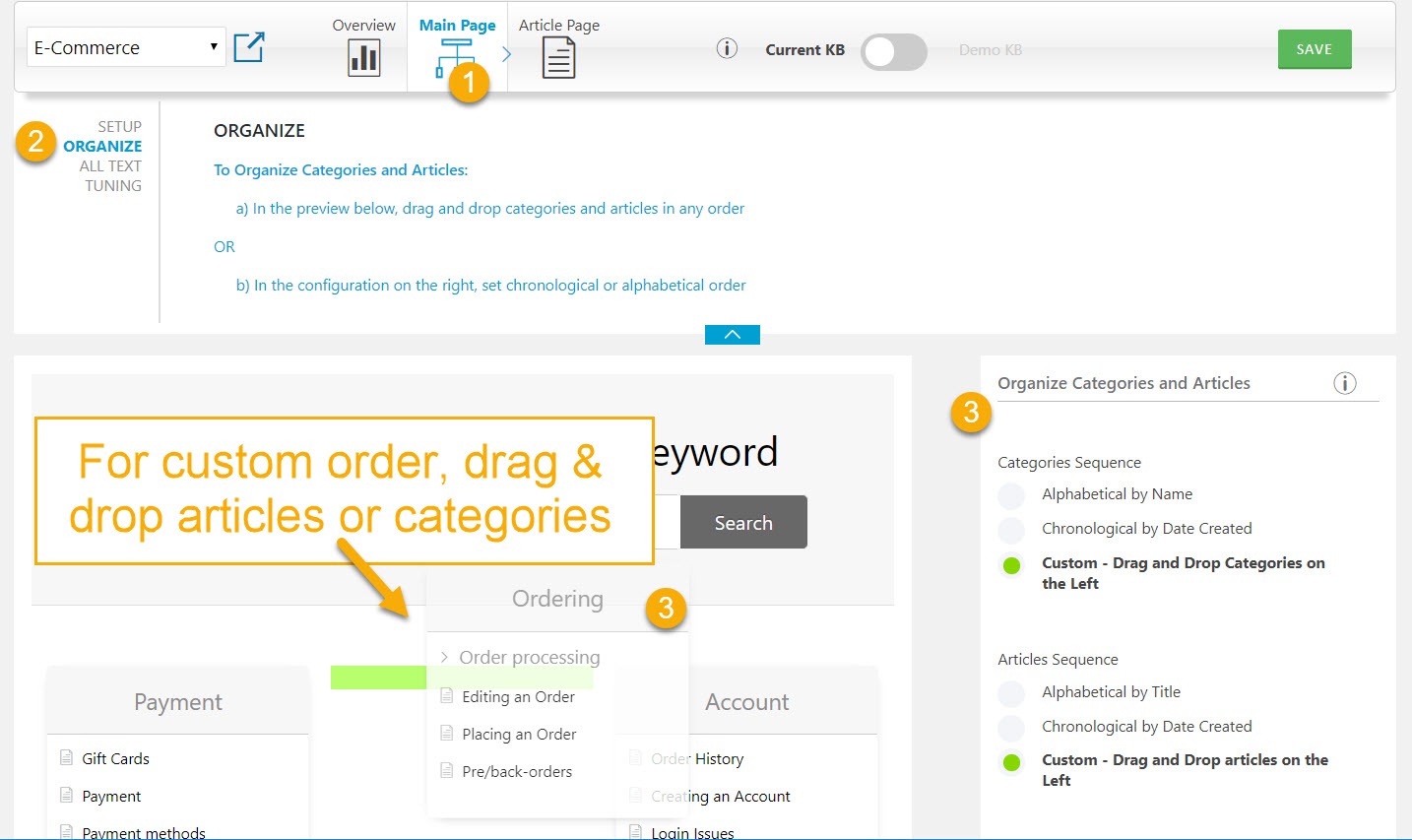Open the TUNING sidebar section
Screen dimensions: 1412x840
pos(113,185)
